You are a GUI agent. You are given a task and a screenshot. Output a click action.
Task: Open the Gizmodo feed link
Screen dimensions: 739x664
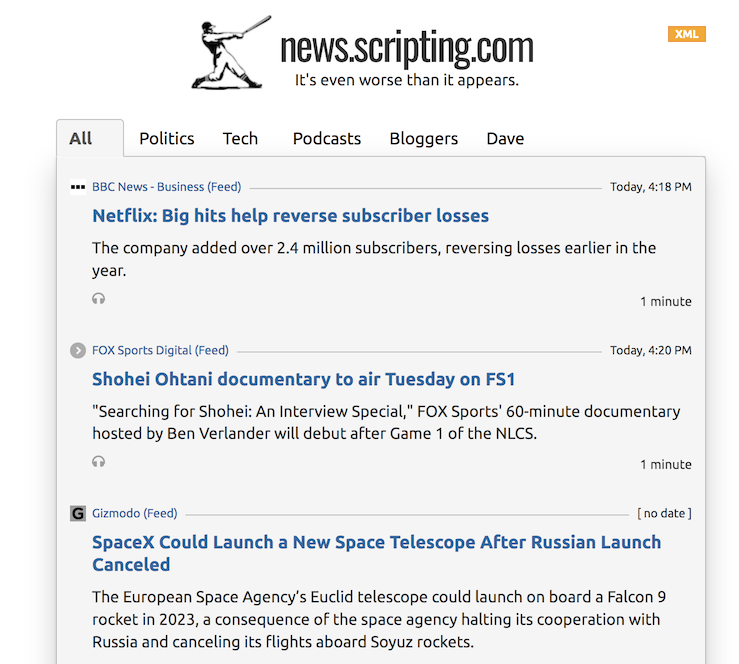click(135, 514)
